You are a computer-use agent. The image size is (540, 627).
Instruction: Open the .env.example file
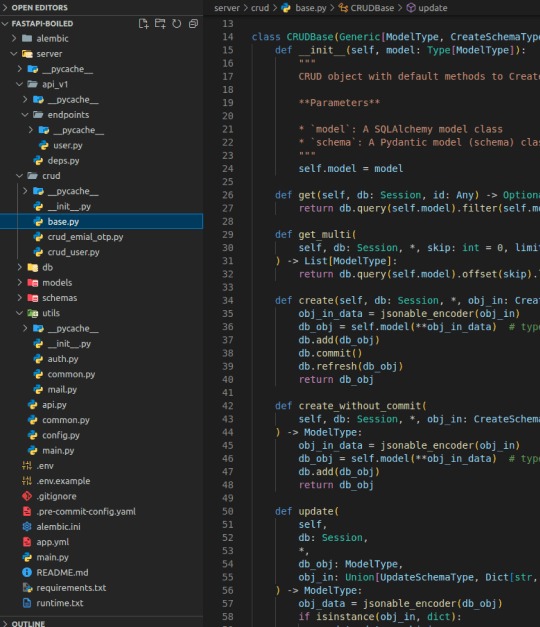point(63,481)
